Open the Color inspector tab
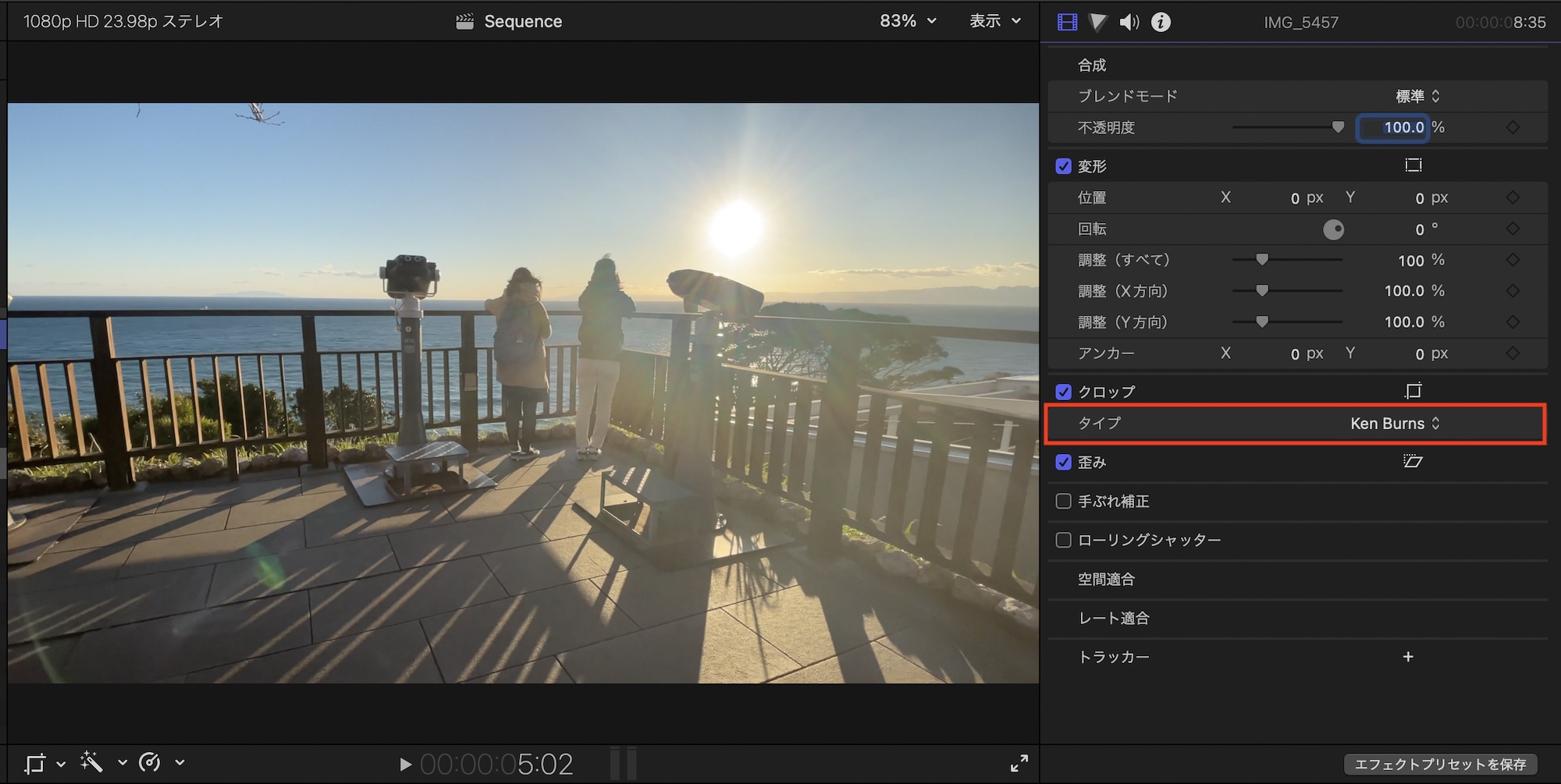The height and width of the screenshot is (784, 1561). coord(1097,22)
